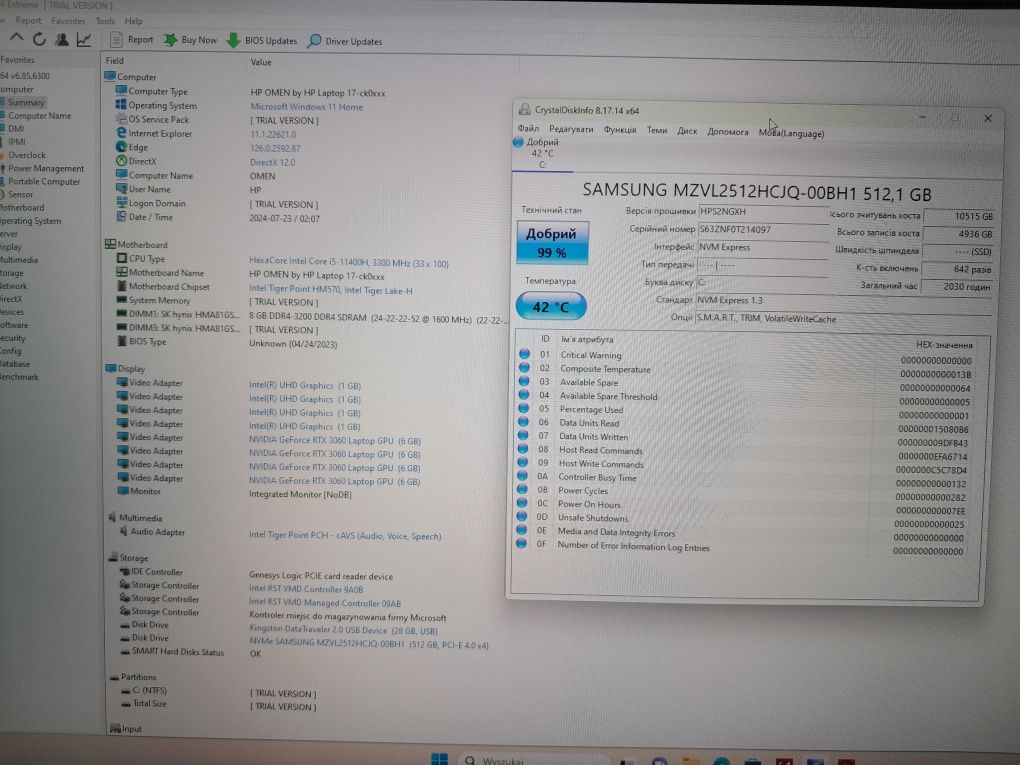Click the Добрий 99 % health status button
The width and height of the screenshot is (1020, 765).
pos(552,243)
